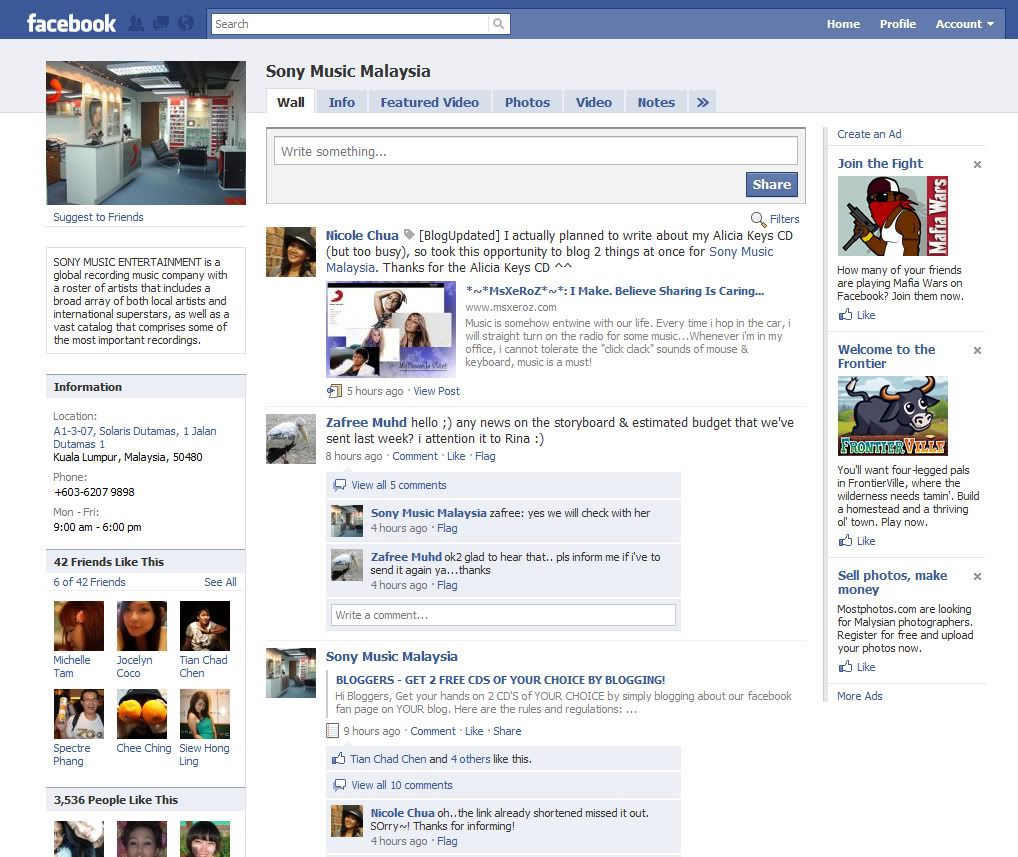
Task: Click Suggest to Friends link
Action: click(x=98, y=217)
